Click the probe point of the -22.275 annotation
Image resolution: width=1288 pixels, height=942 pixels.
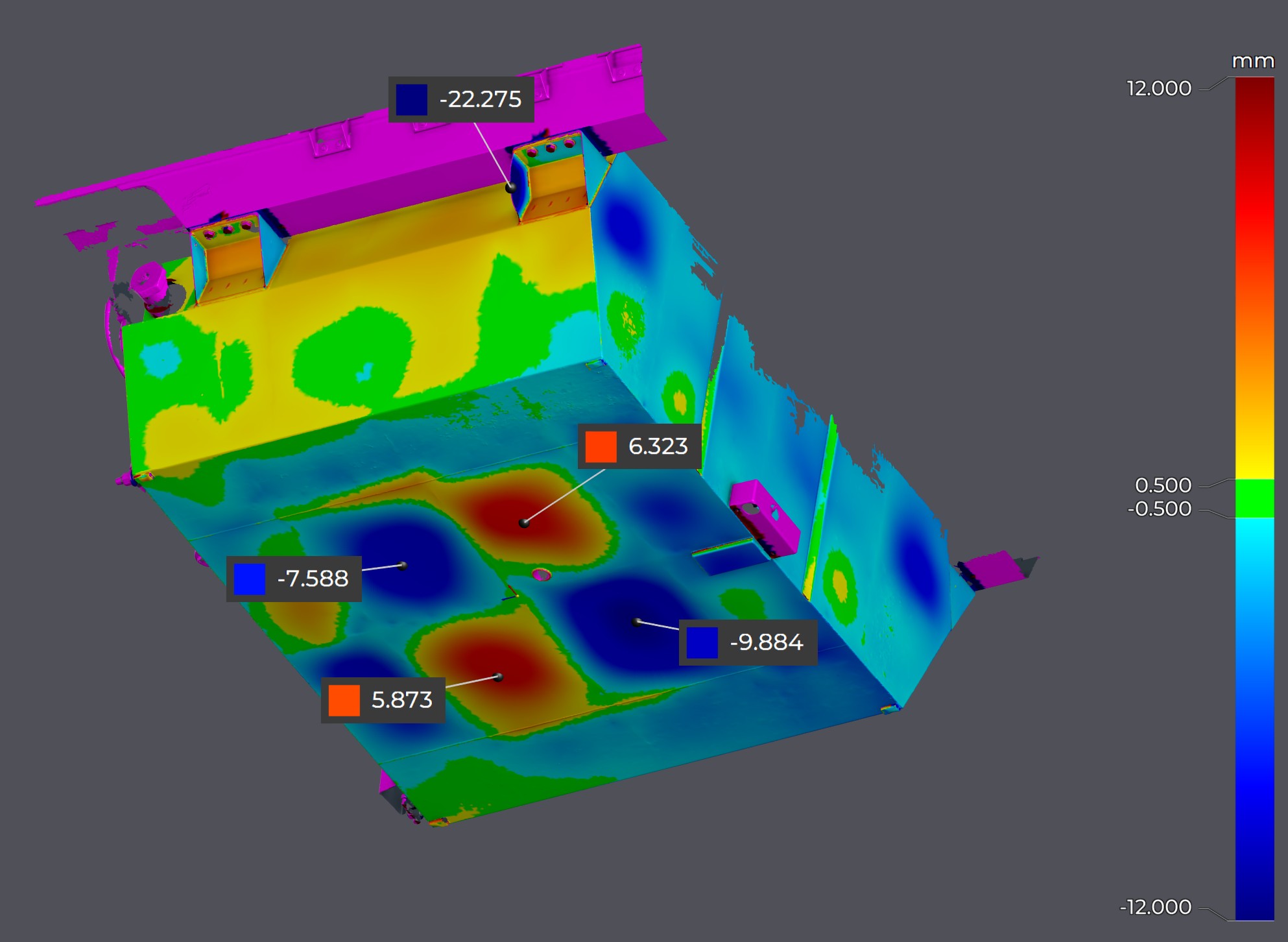tap(511, 187)
